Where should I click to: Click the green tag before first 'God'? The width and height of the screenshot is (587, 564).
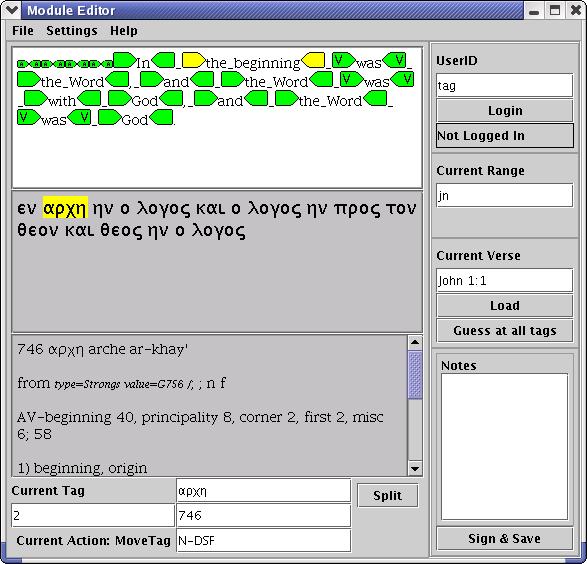[119, 98]
